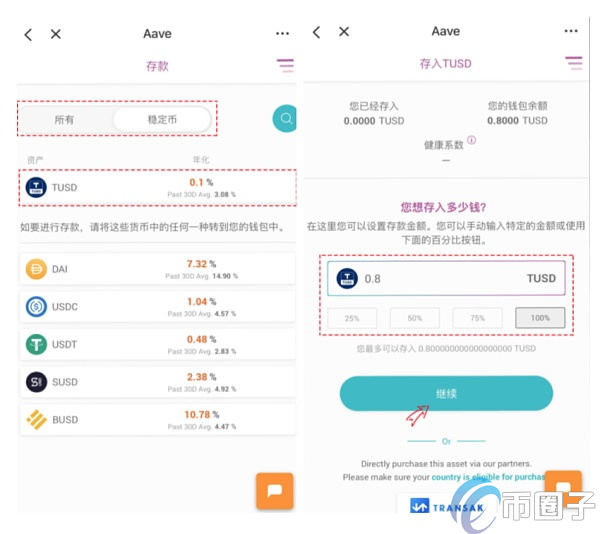Click the 10.78 % rate for BUSD
The height and width of the screenshot is (534, 600).
click(202, 415)
